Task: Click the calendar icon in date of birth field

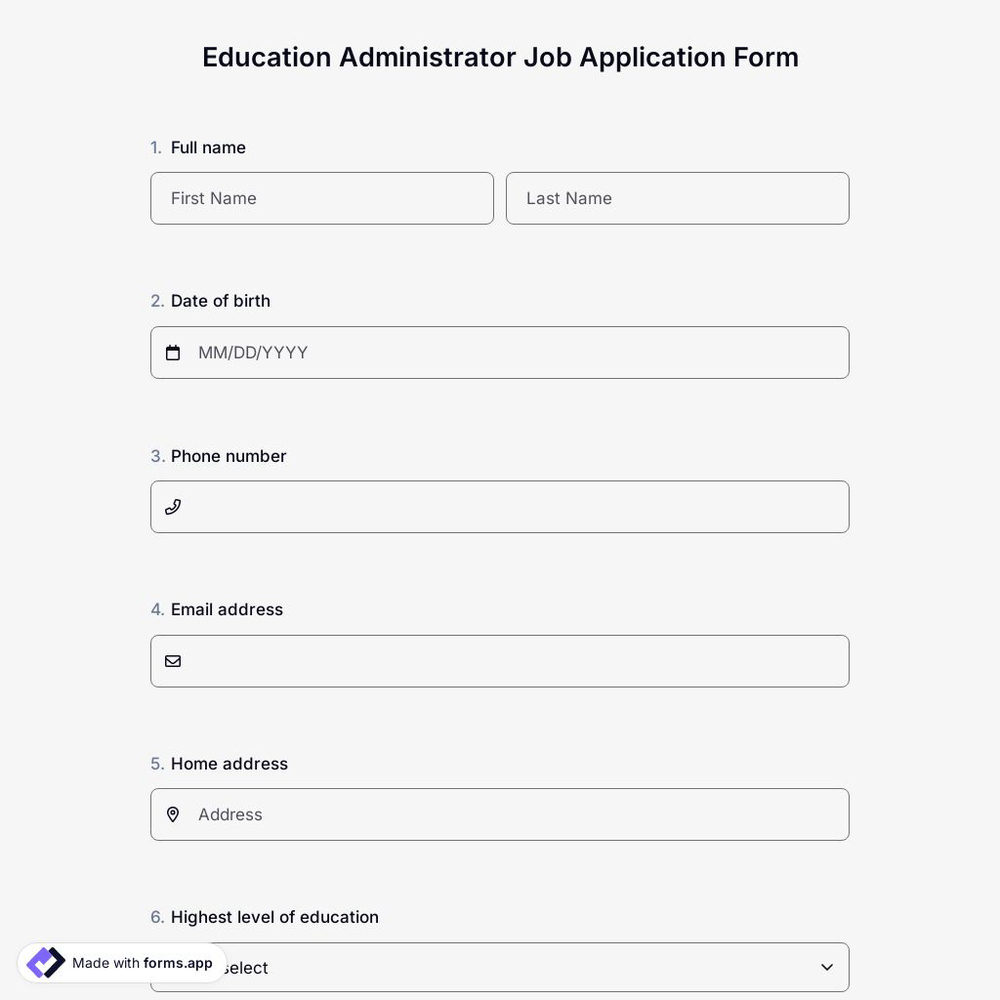Action: [172, 352]
